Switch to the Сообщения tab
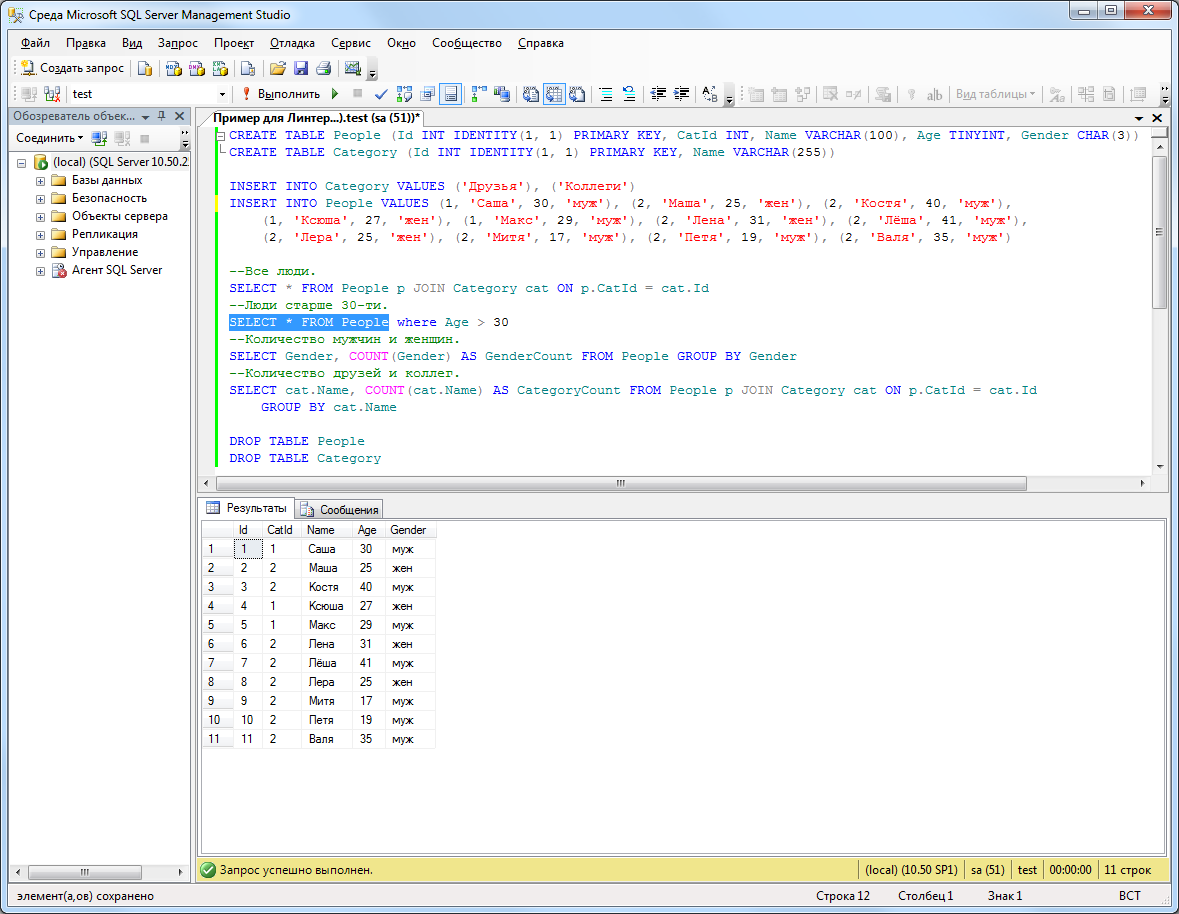 (x=340, y=510)
